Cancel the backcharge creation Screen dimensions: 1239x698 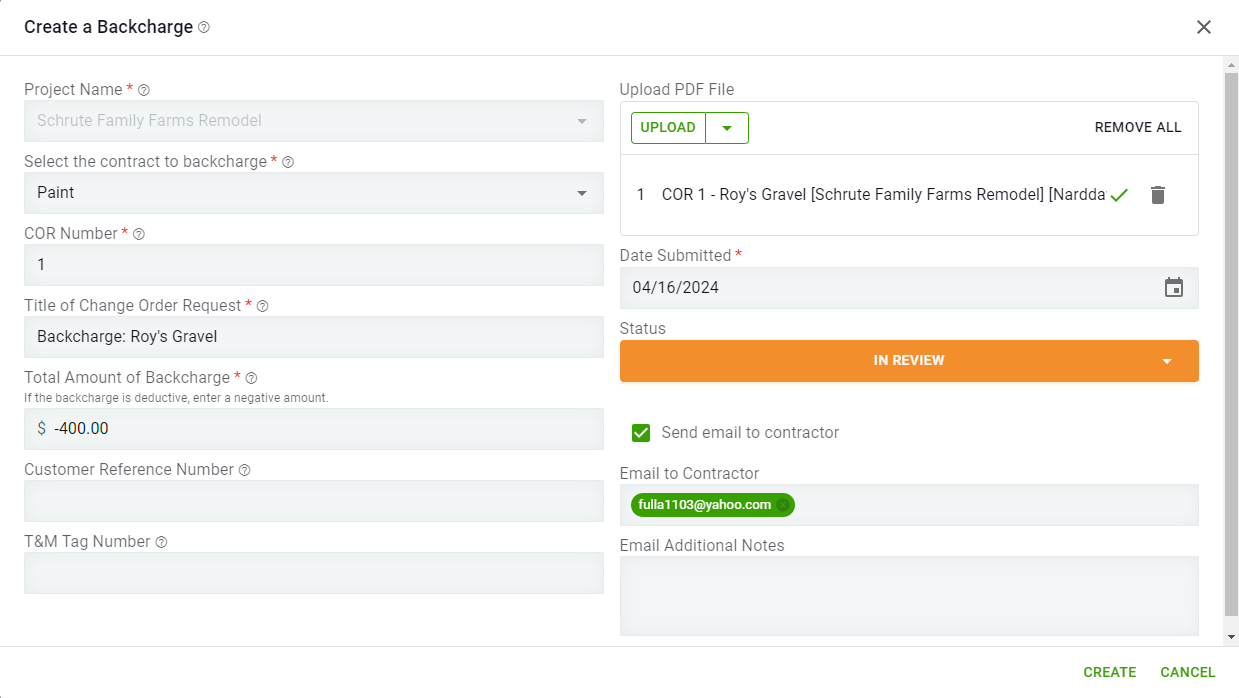[x=1188, y=673]
